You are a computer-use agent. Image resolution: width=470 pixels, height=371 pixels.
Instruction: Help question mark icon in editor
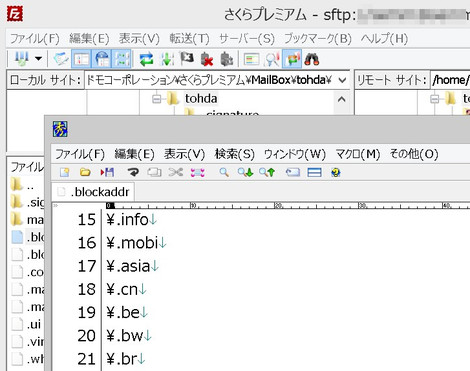click(336, 172)
